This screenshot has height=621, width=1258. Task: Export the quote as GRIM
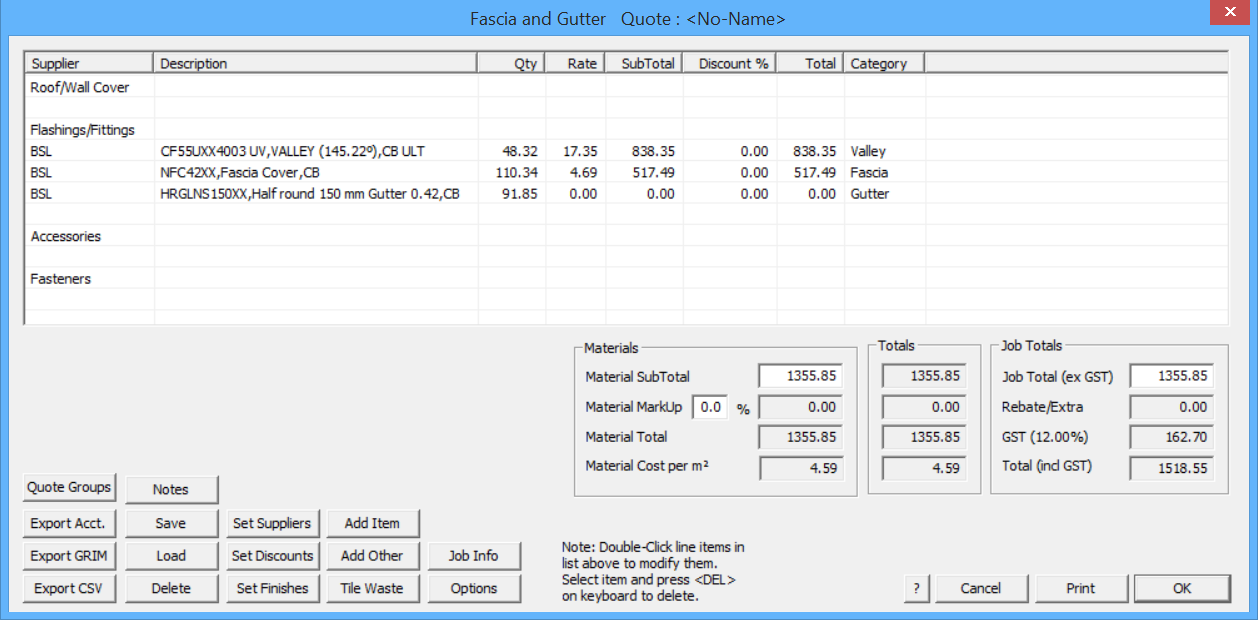(x=68, y=556)
